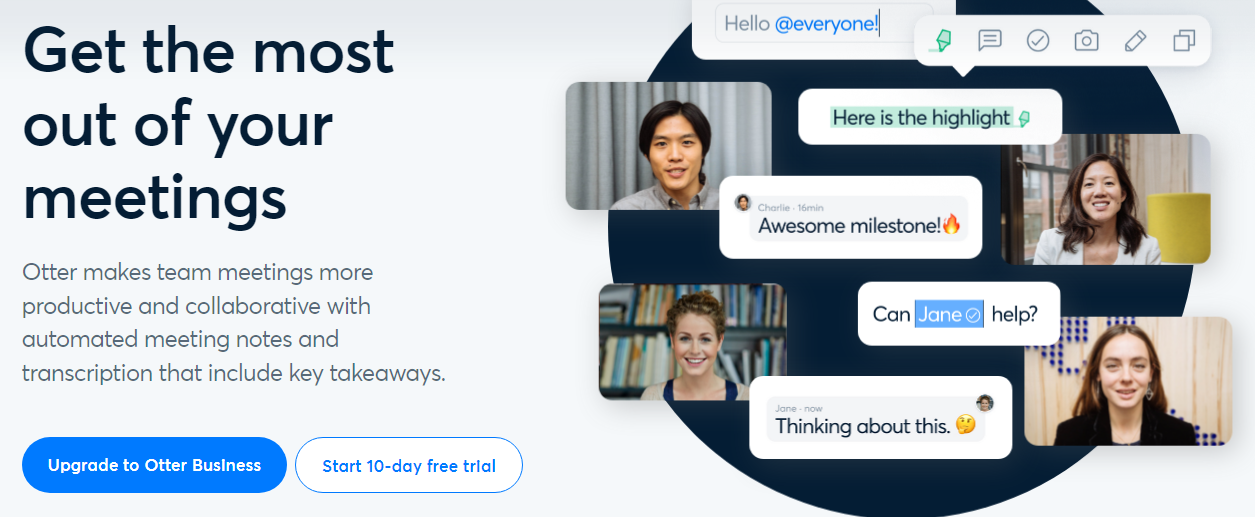1255x517 pixels.
Task: Click the highlighter icon after 'Here is the highlight'
Action: click(1023, 118)
